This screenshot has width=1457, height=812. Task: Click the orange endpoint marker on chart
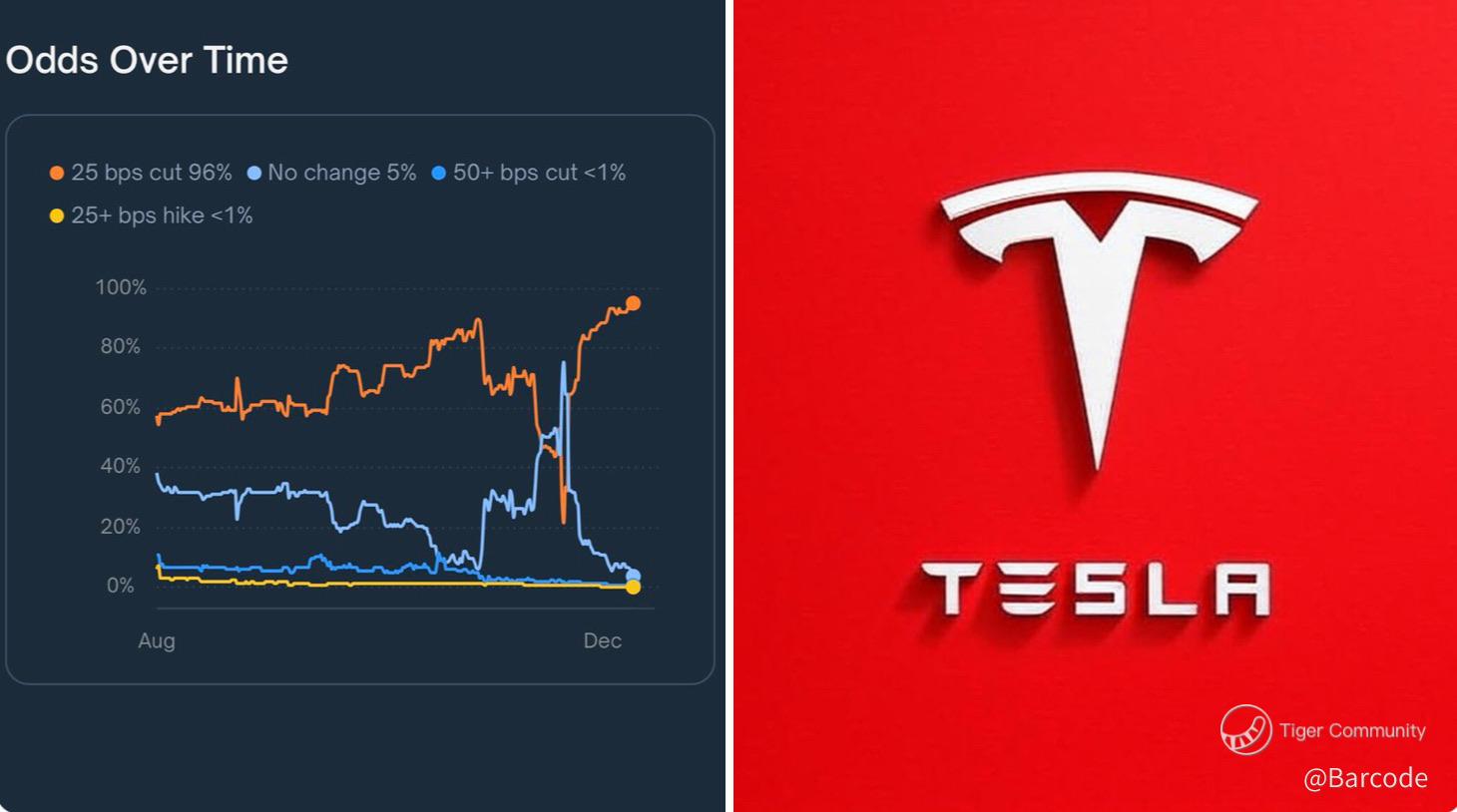[633, 303]
